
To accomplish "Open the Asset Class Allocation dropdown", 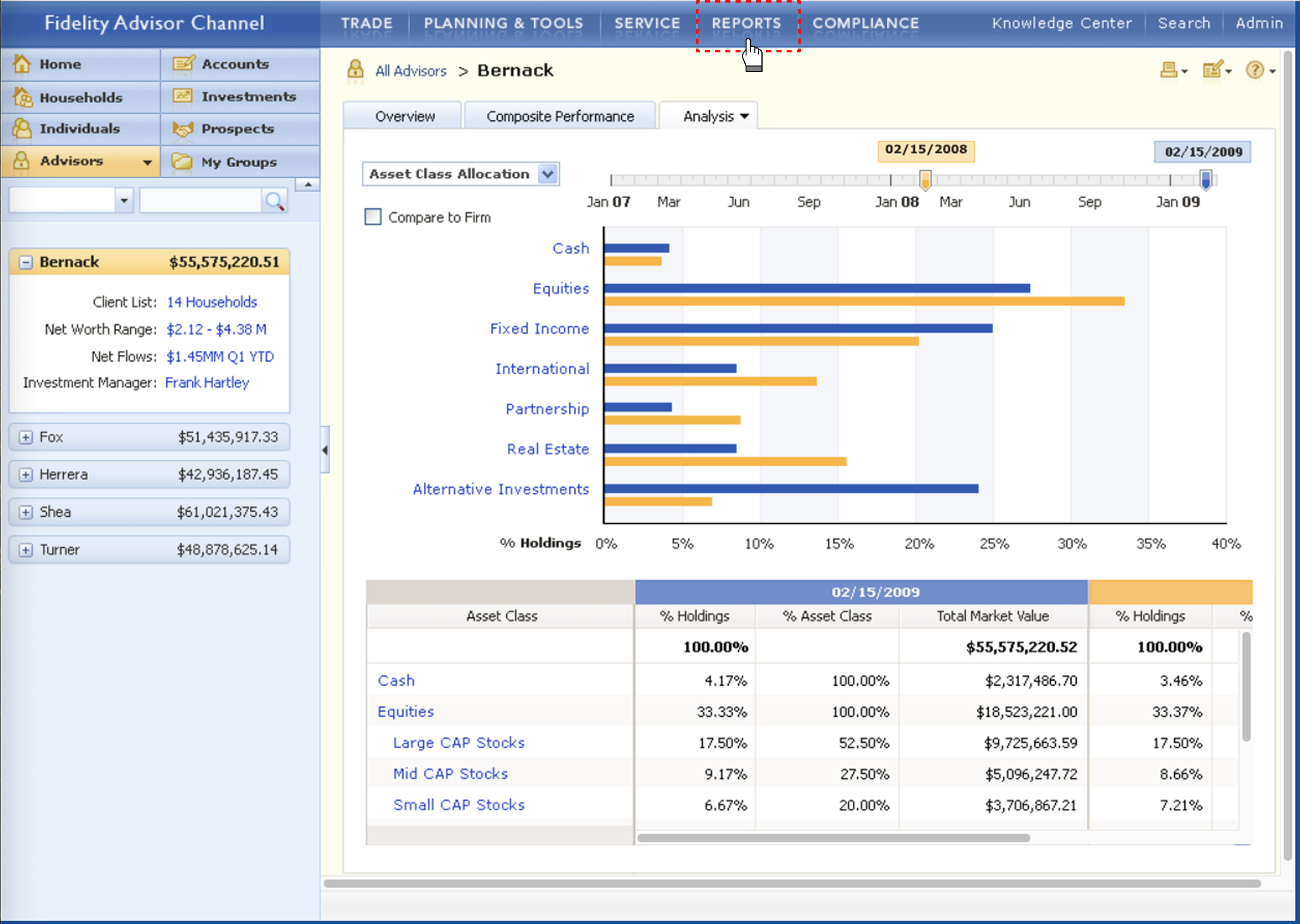I will pos(548,174).
